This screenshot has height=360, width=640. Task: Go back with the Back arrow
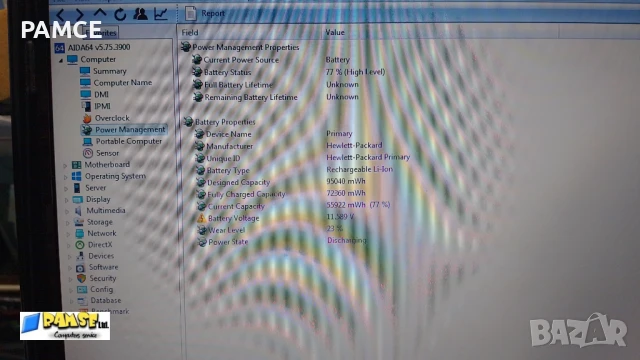pos(60,16)
